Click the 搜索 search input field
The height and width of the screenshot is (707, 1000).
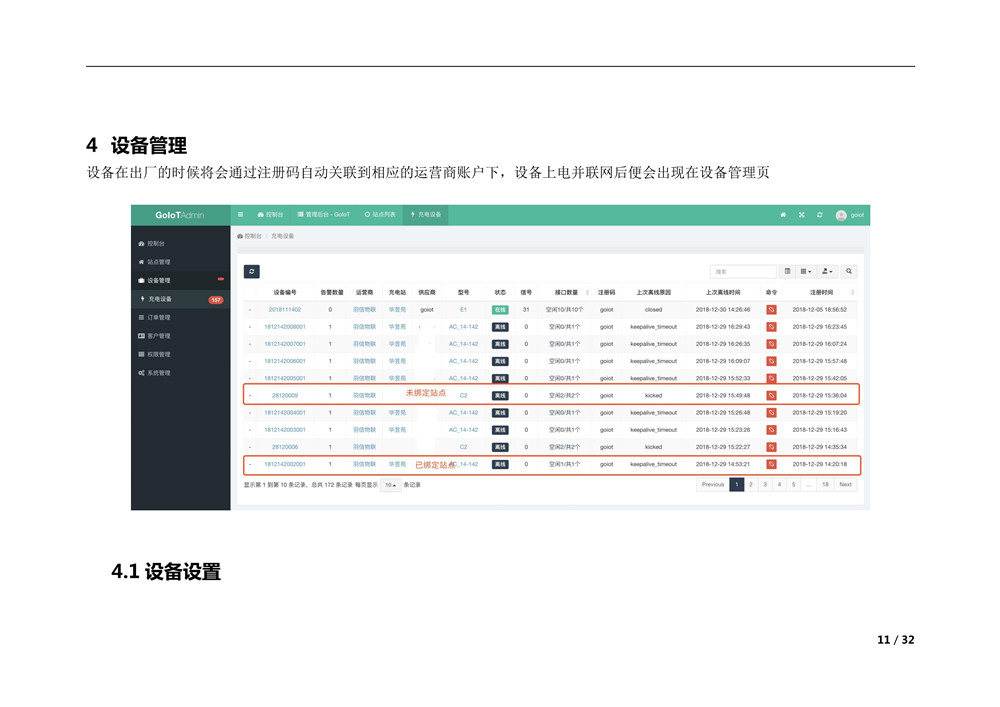coord(743,271)
